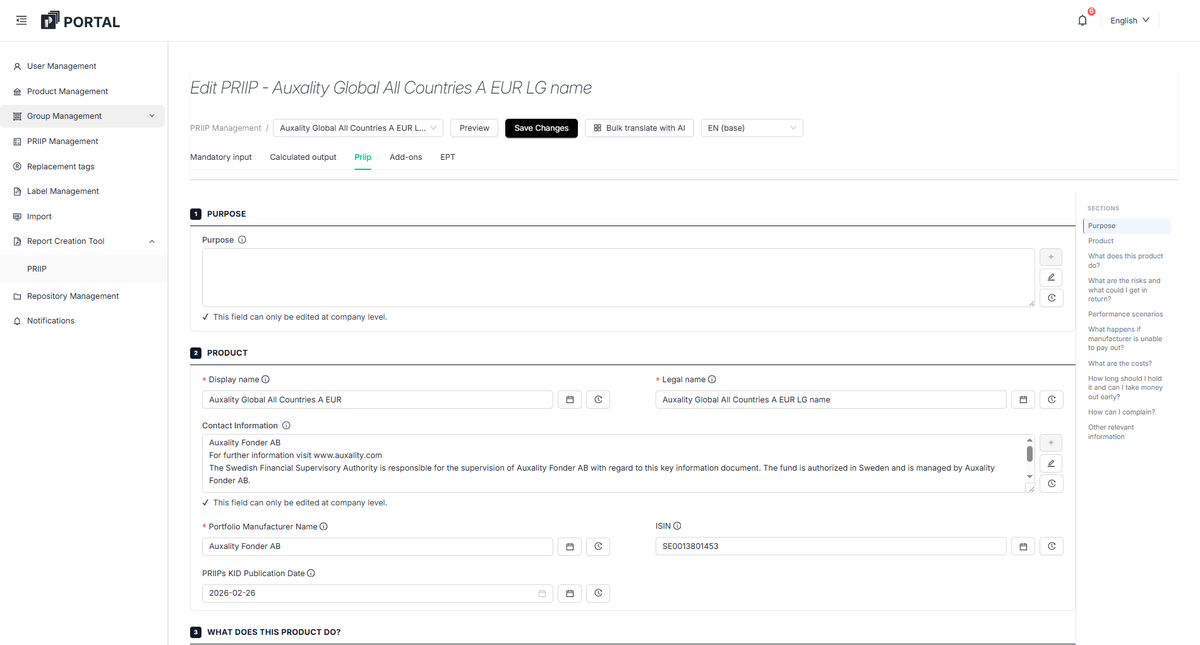Open Replacement tags page
The image size is (1200, 645).
[x=60, y=166]
